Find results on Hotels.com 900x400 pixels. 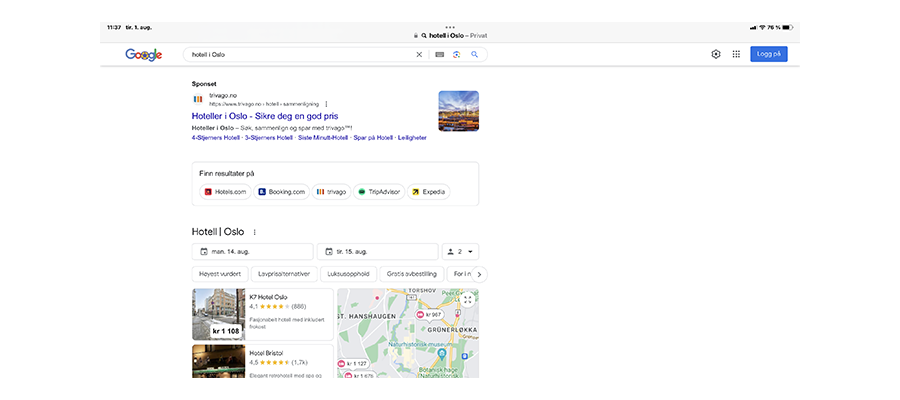[x=226, y=192]
